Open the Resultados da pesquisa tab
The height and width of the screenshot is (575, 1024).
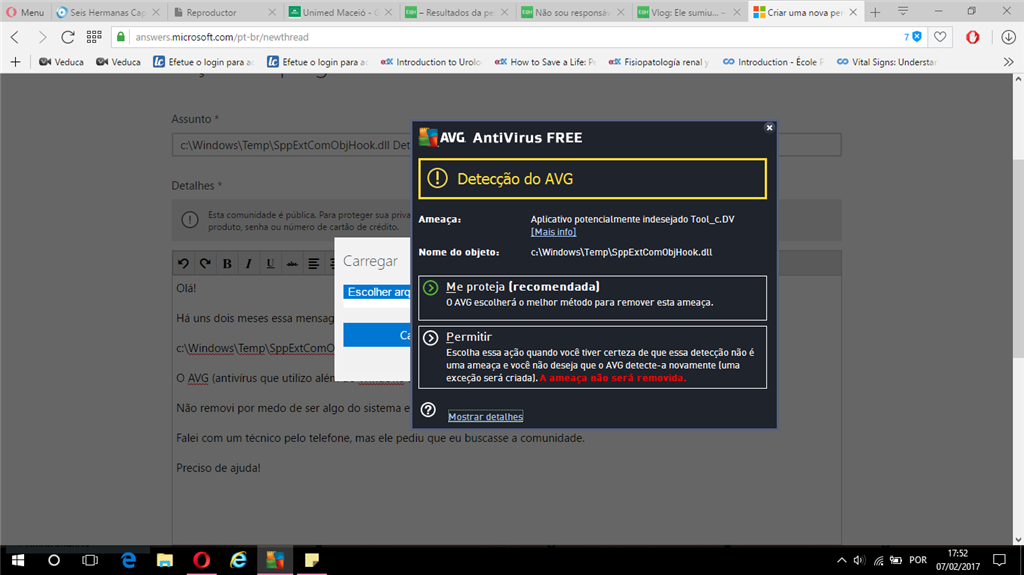tap(456, 12)
